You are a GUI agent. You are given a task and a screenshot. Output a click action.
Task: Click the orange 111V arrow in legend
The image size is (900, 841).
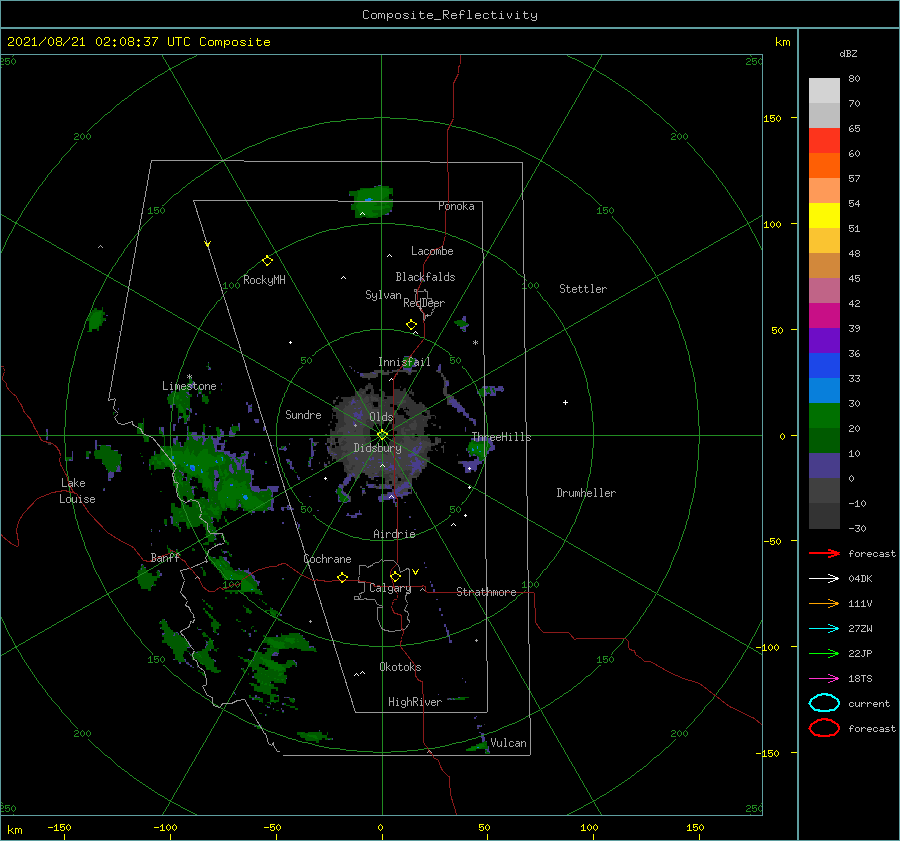[x=824, y=603]
